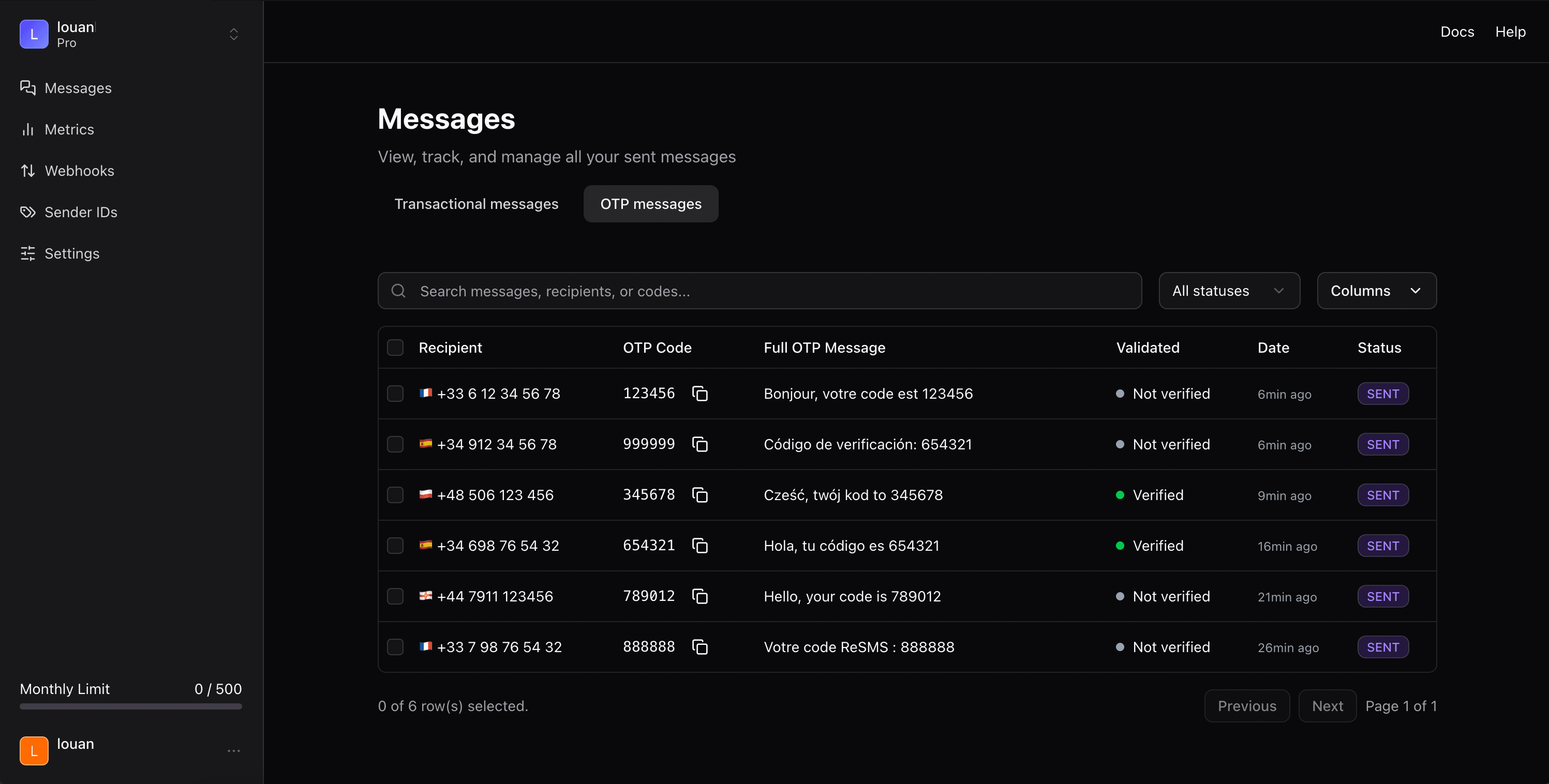
Task: Toggle the select-all rows checkbox
Action: click(x=395, y=348)
